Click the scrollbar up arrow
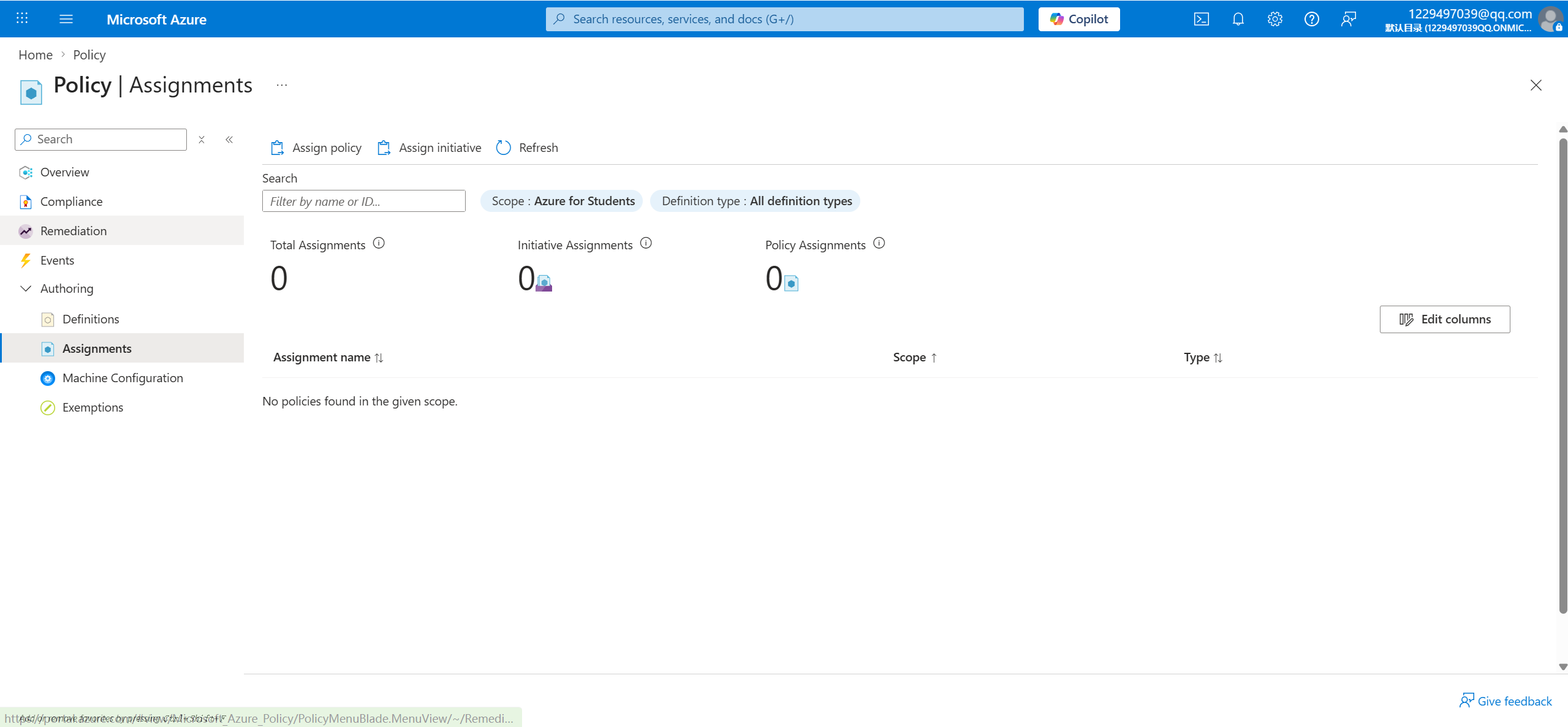Screen dimensions: 1568x727 click(1563, 129)
